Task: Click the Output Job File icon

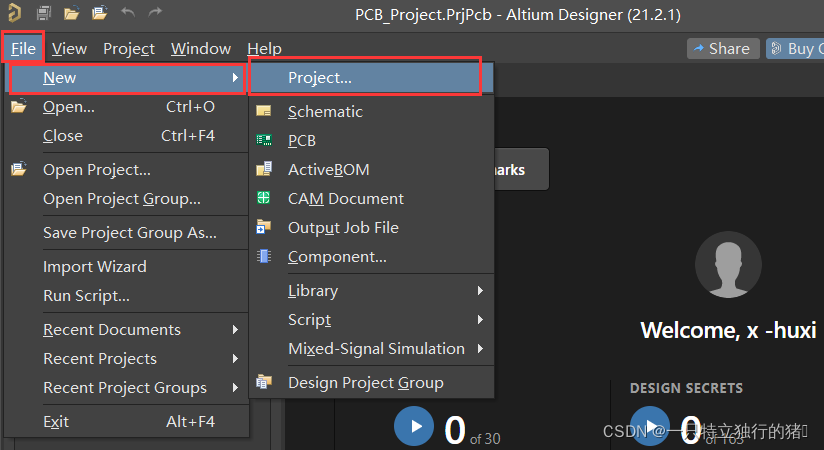Action: pos(263,227)
